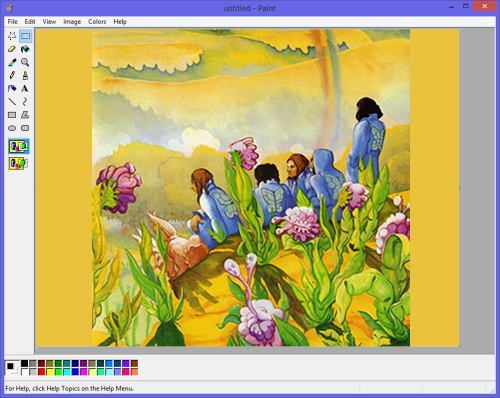Close the Paint window

485,6
